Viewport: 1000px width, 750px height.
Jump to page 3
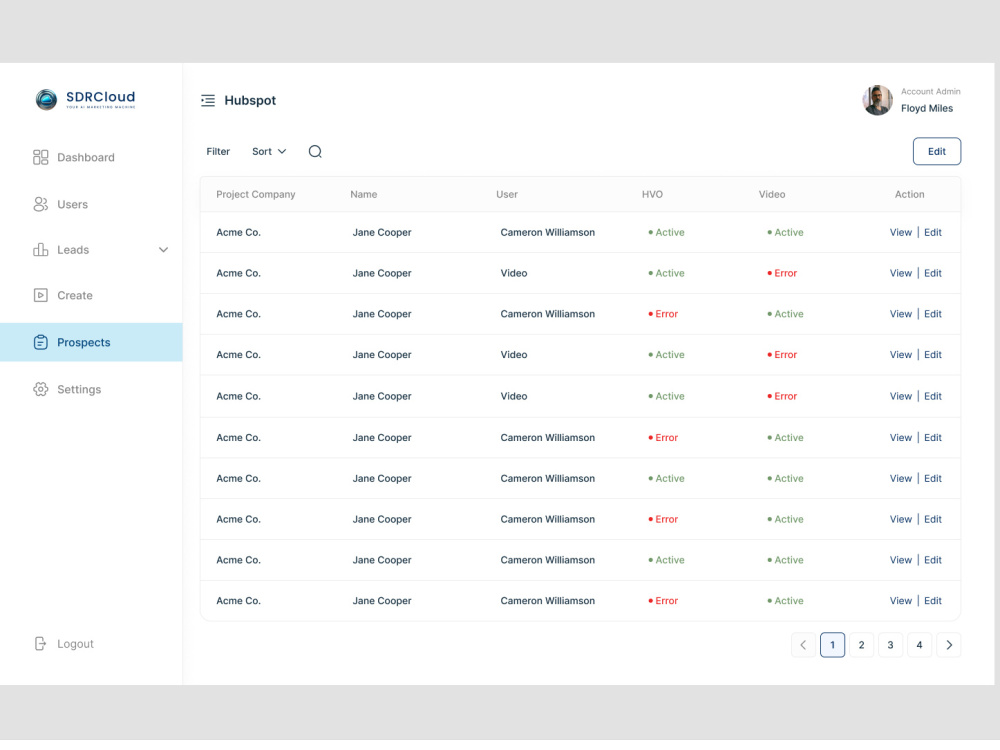pos(890,645)
